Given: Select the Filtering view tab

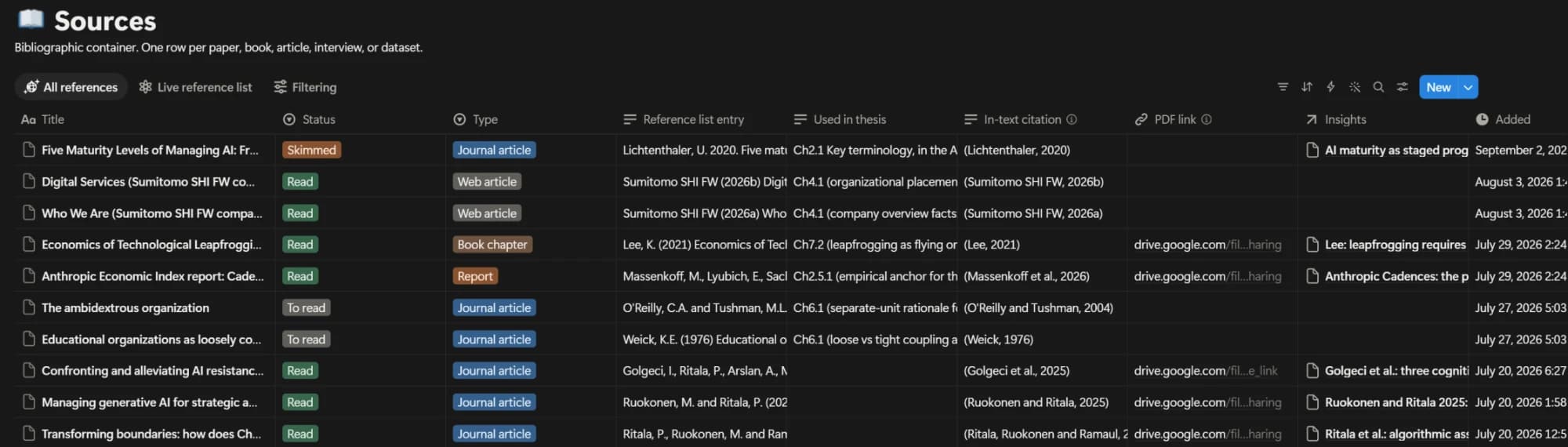Looking at the screenshot, I should tap(305, 87).
